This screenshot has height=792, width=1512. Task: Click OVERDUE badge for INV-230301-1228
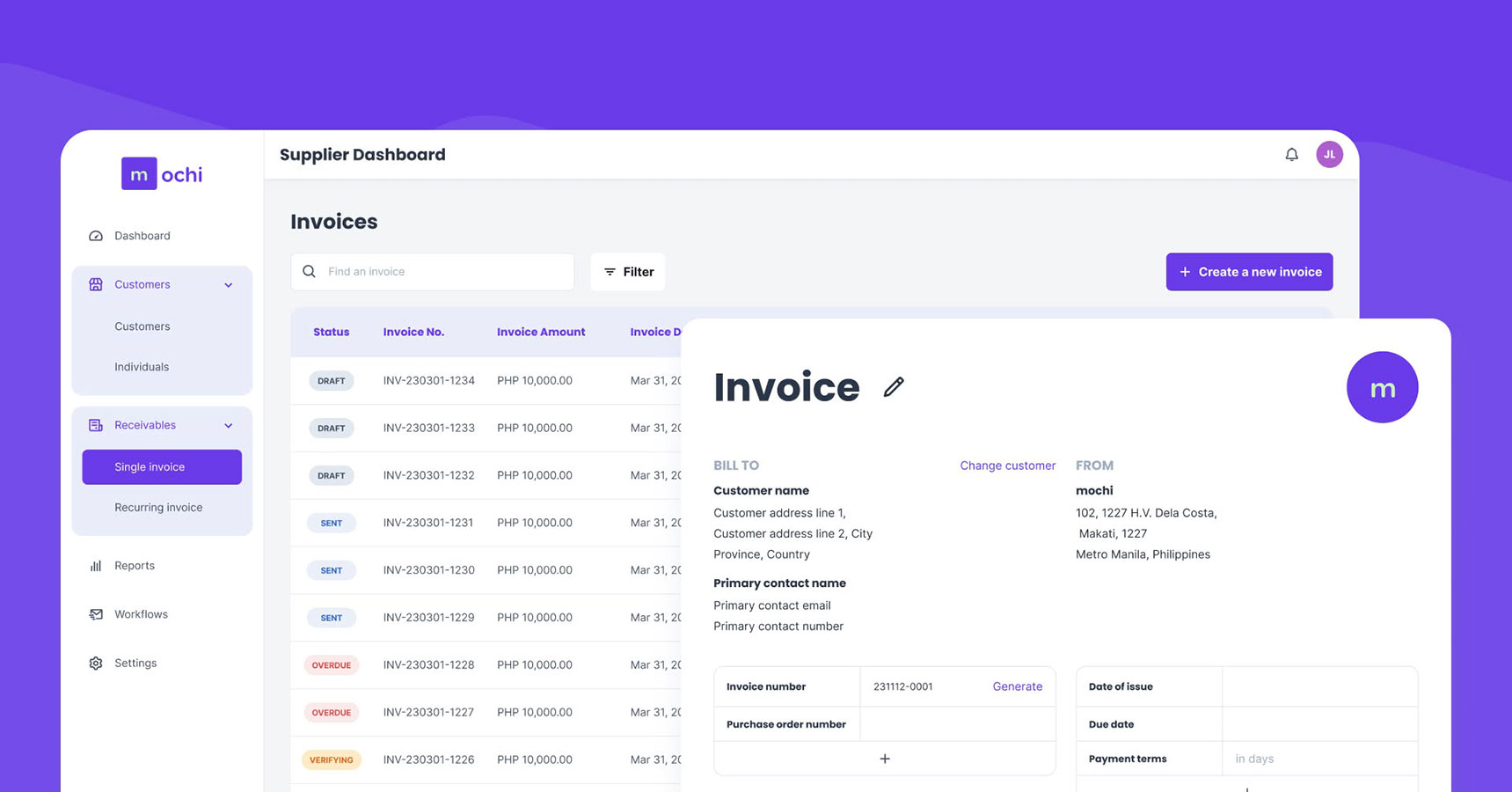coord(331,665)
